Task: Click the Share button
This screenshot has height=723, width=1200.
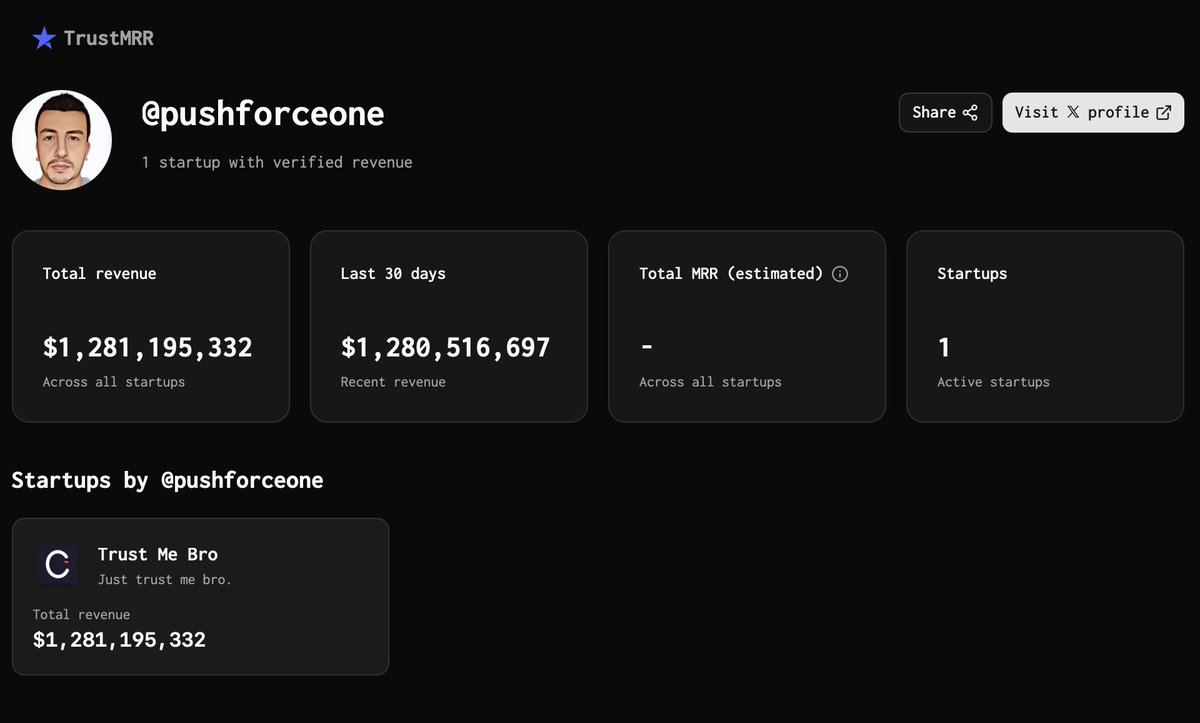Action: (945, 113)
